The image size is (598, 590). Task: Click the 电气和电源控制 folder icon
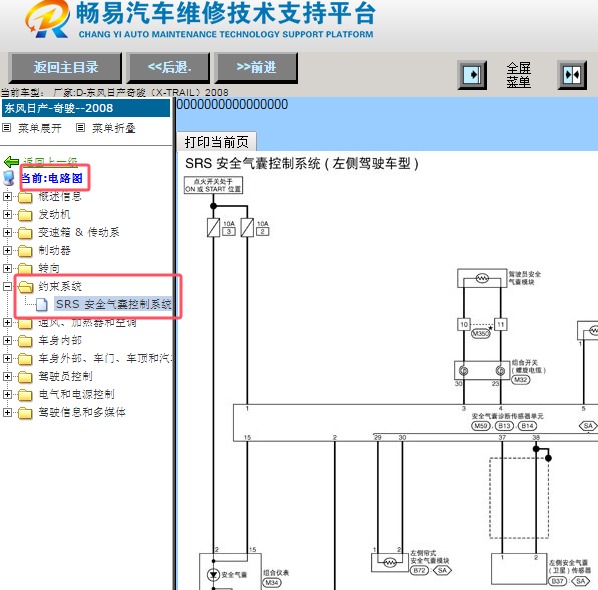tap(25, 395)
